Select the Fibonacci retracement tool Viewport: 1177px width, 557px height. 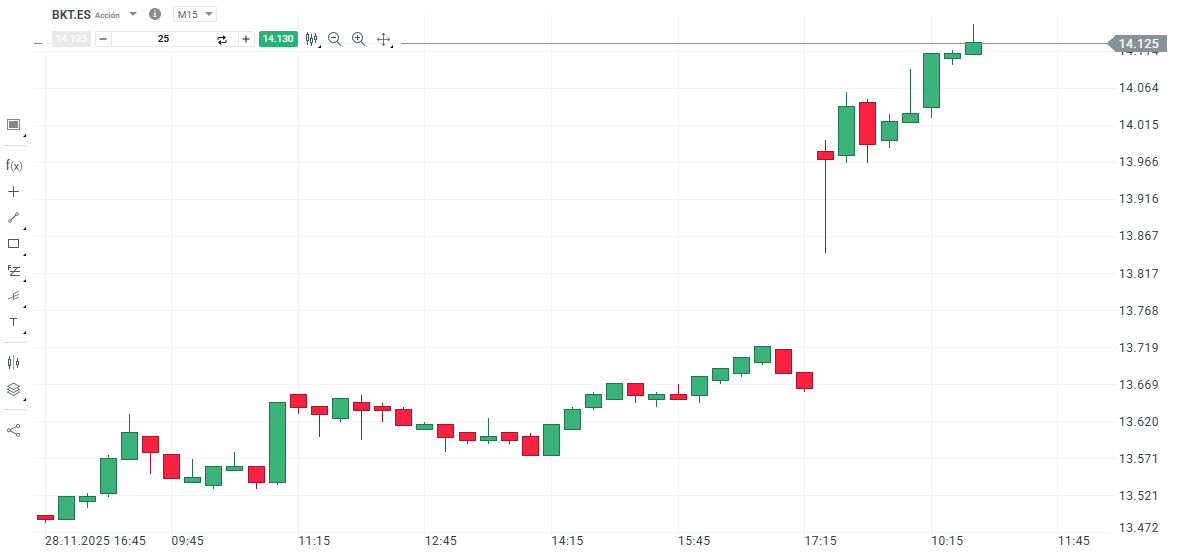[x=14, y=270]
